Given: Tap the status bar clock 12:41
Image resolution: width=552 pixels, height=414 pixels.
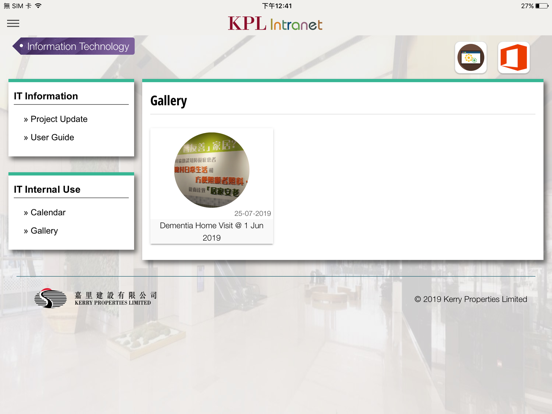Looking at the screenshot, I should pyautogui.click(x=277, y=6).
